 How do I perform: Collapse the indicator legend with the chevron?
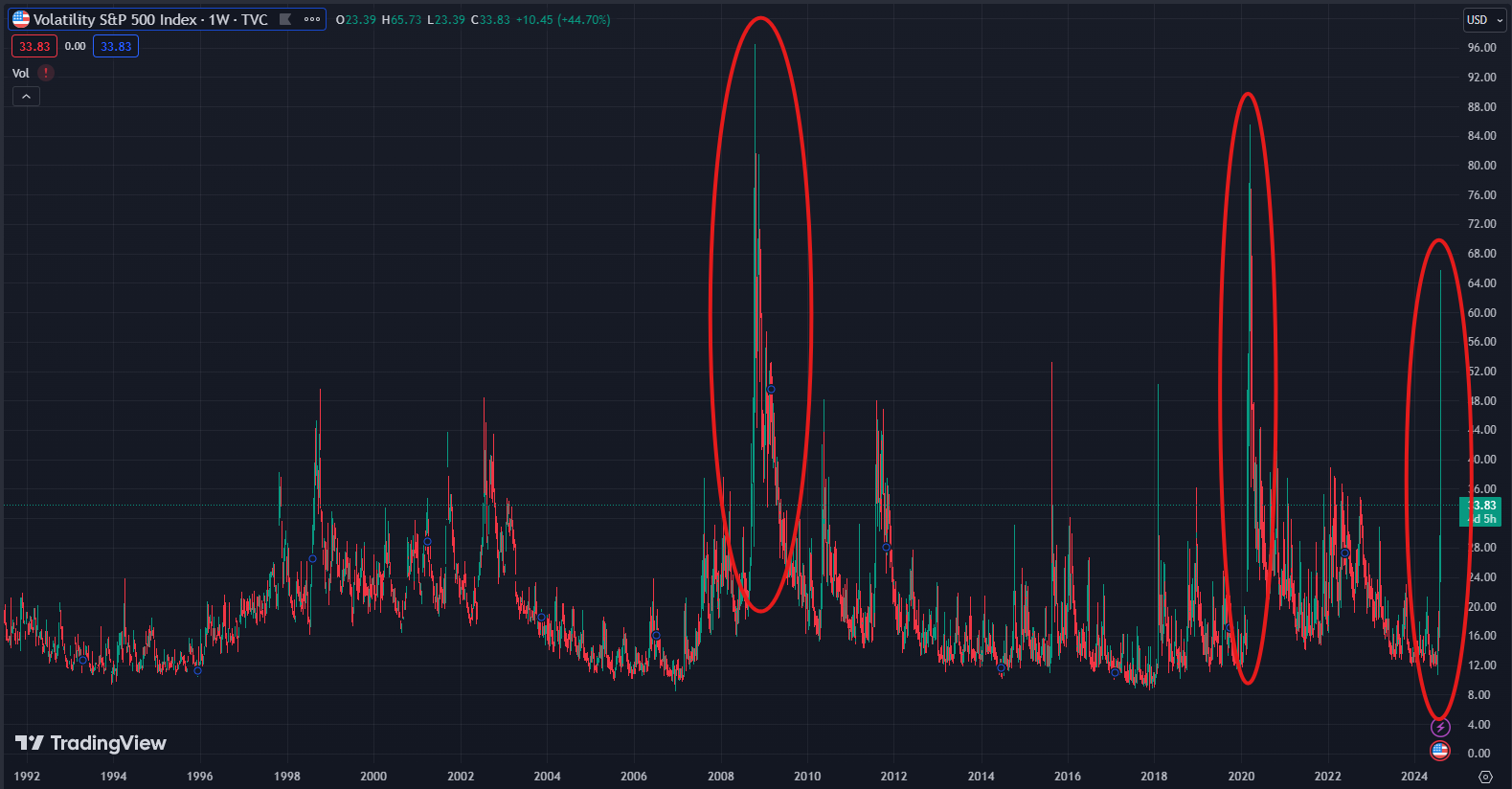(x=26, y=97)
